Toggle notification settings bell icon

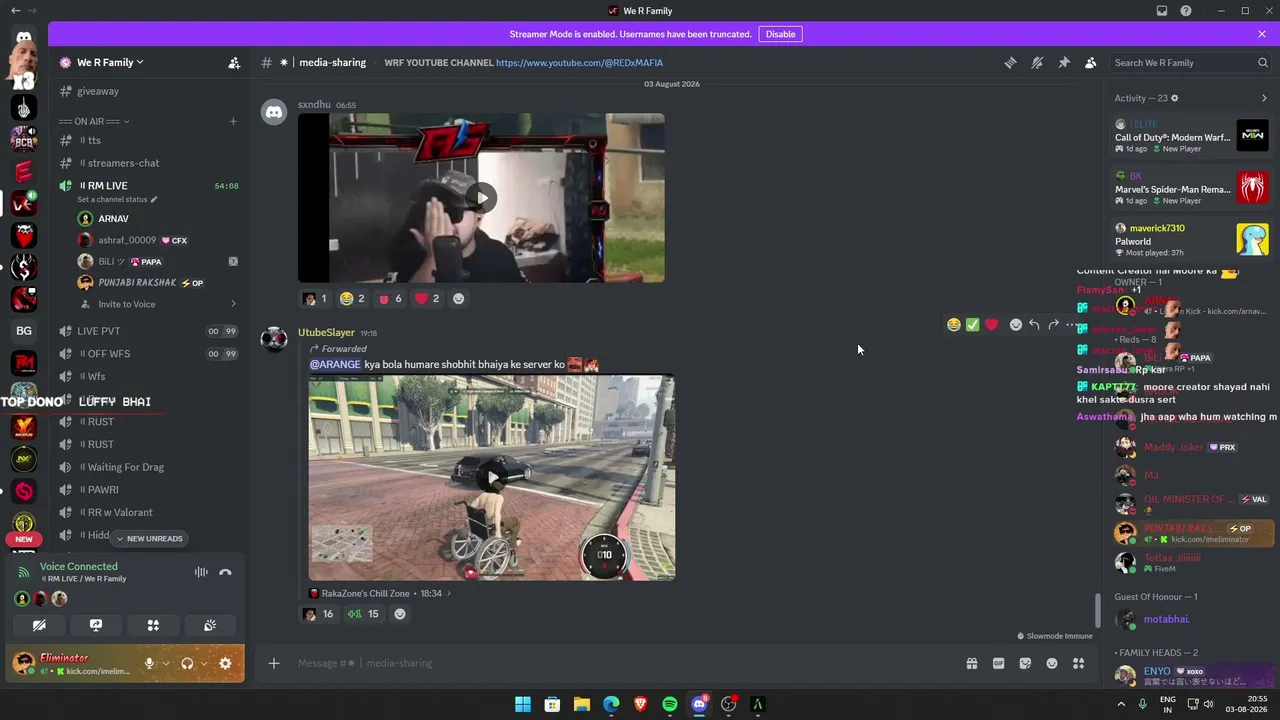(x=1037, y=62)
